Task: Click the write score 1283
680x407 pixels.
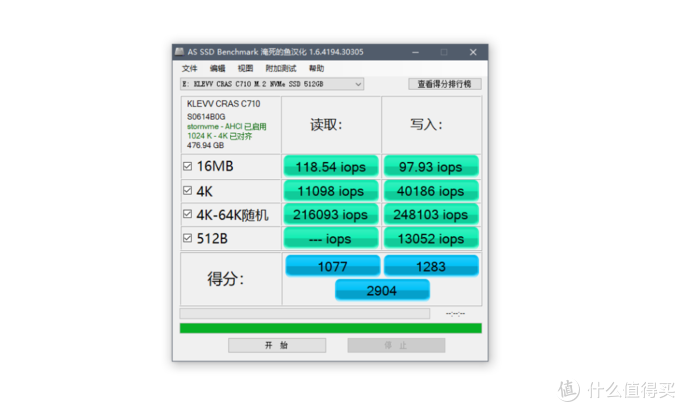Action: (x=431, y=266)
